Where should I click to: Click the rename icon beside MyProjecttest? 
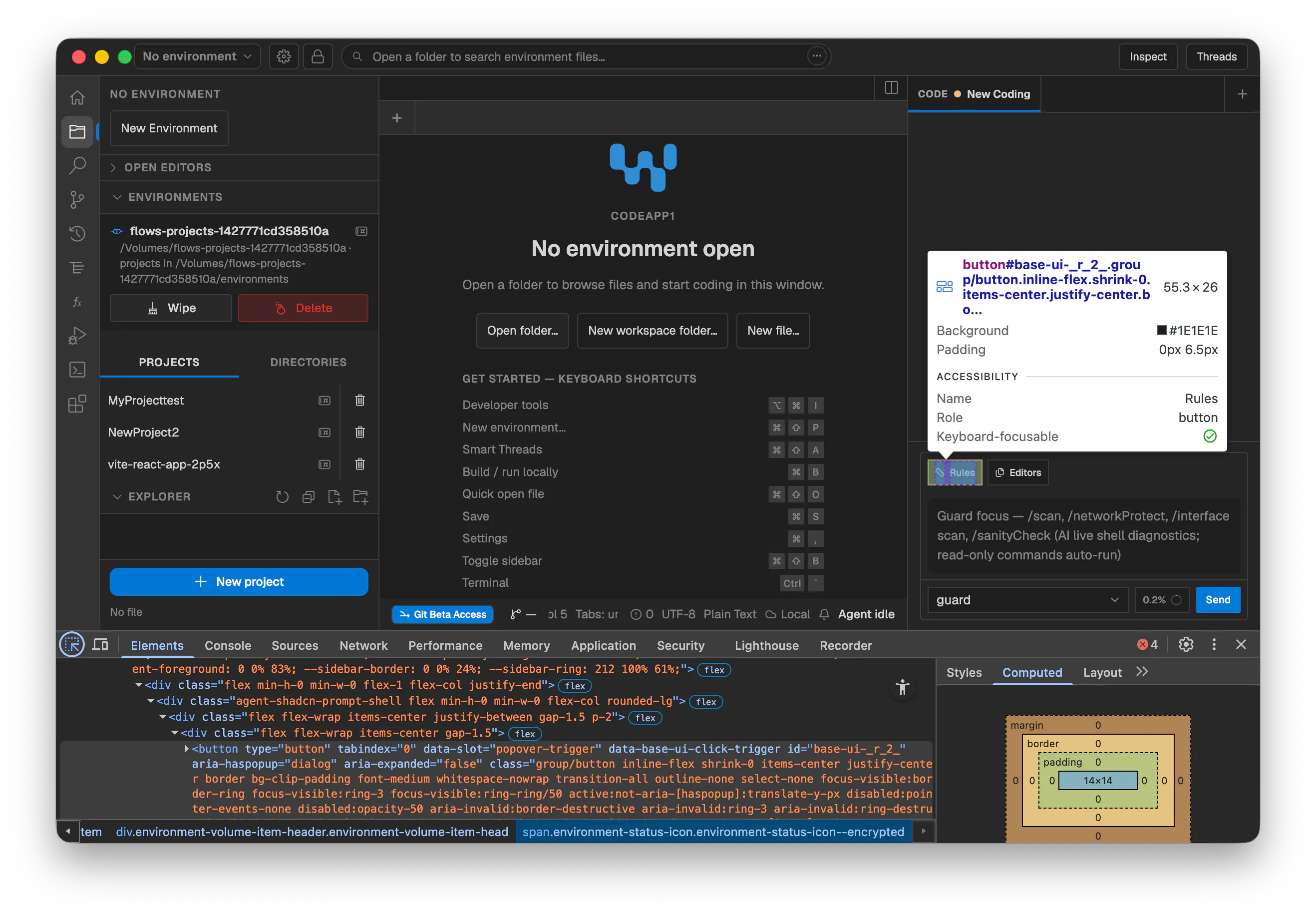click(325, 400)
